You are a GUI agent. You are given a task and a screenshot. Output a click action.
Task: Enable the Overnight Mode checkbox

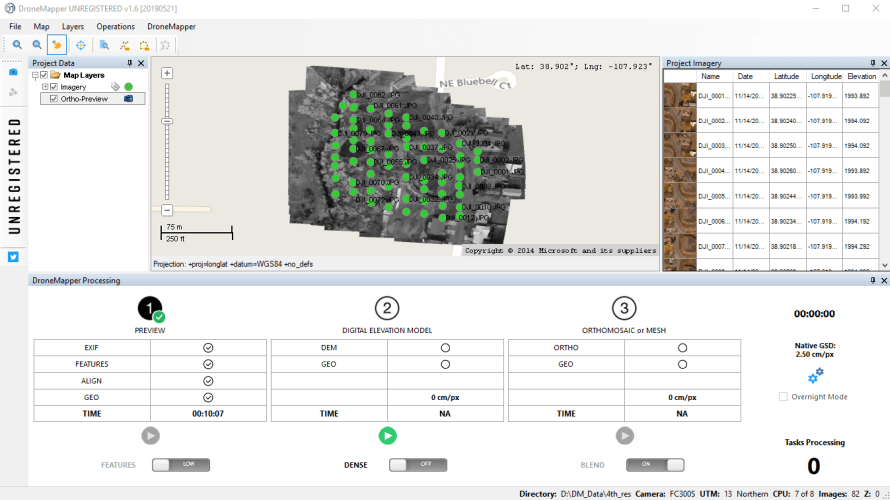[783, 397]
